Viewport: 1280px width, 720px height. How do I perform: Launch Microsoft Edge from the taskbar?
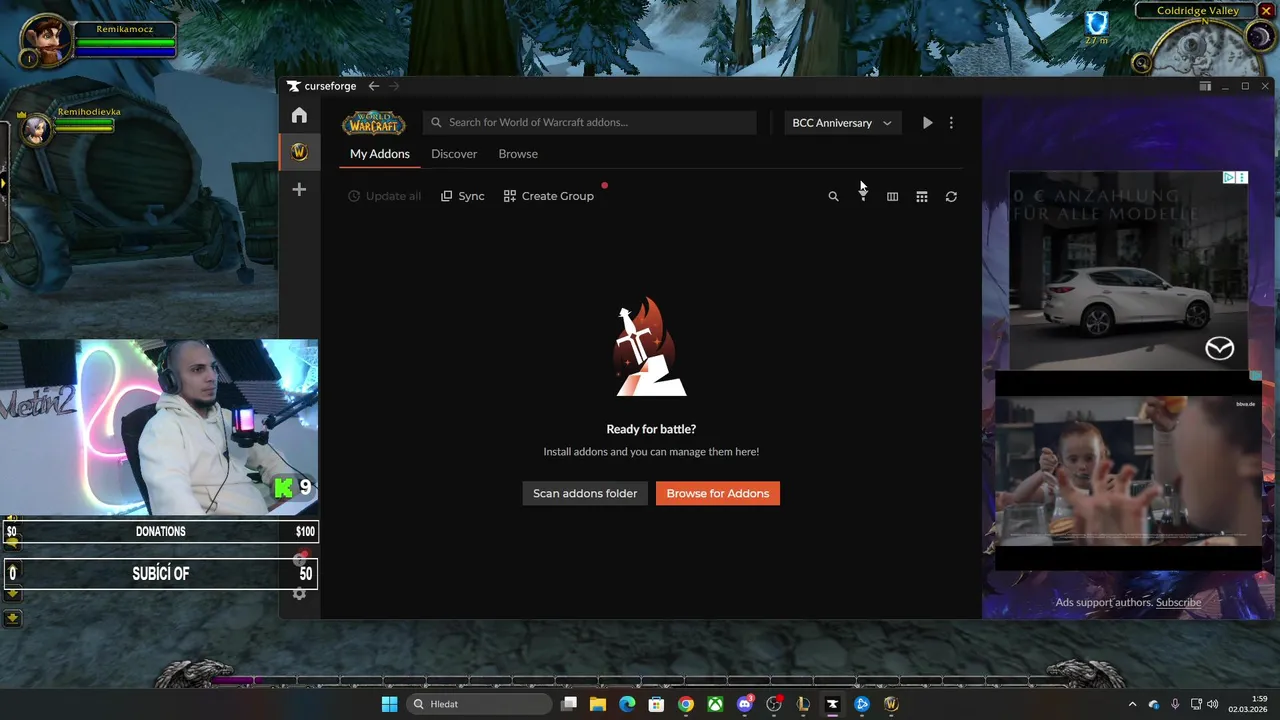[627, 704]
